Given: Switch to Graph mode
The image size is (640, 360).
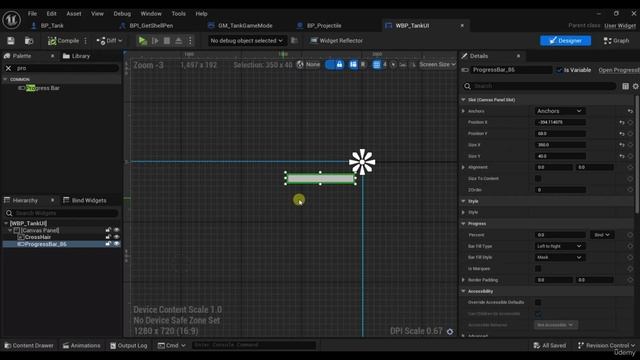Looking at the screenshot, I should tap(616, 41).
